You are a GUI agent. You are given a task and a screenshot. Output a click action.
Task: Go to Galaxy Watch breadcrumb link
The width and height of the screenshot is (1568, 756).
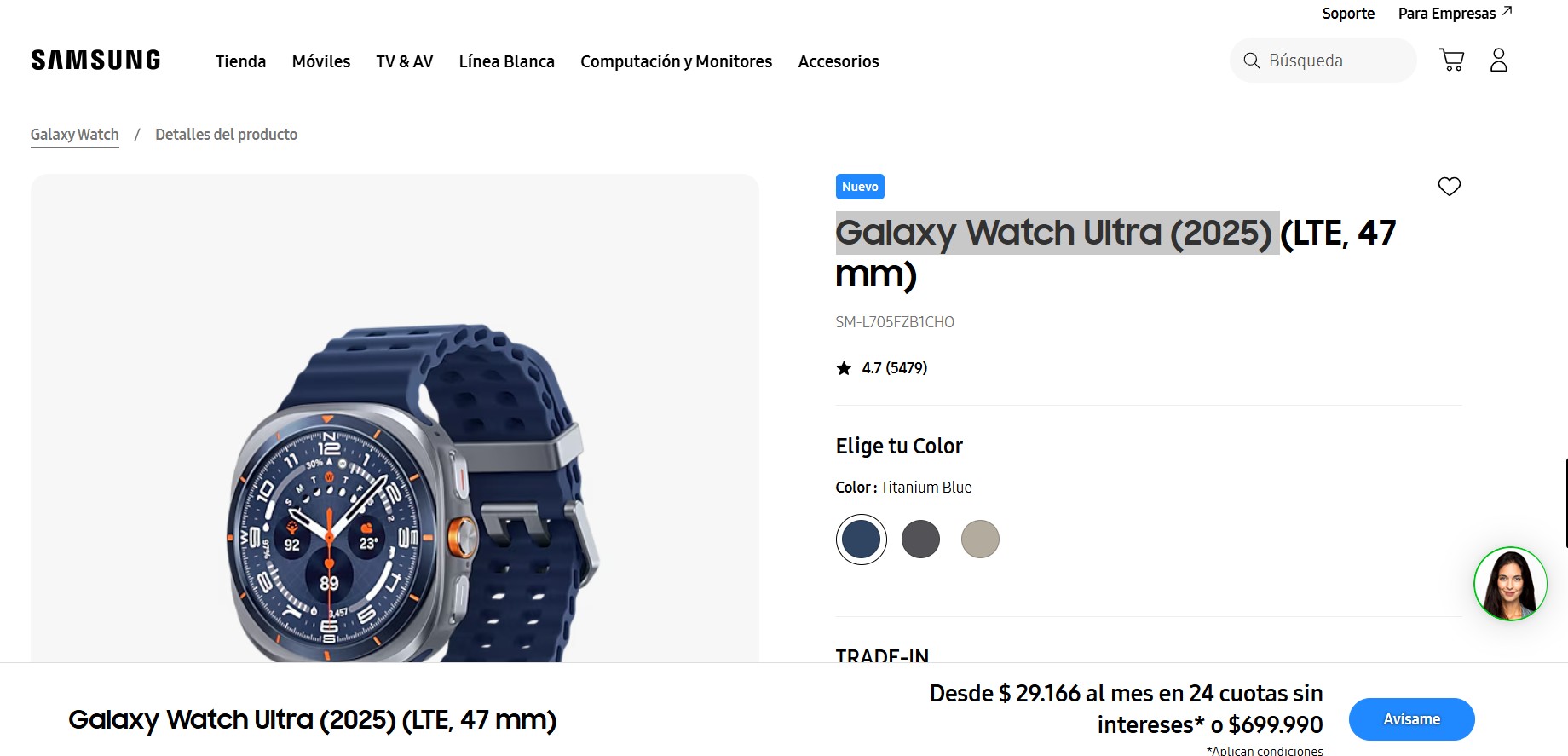(x=74, y=135)
